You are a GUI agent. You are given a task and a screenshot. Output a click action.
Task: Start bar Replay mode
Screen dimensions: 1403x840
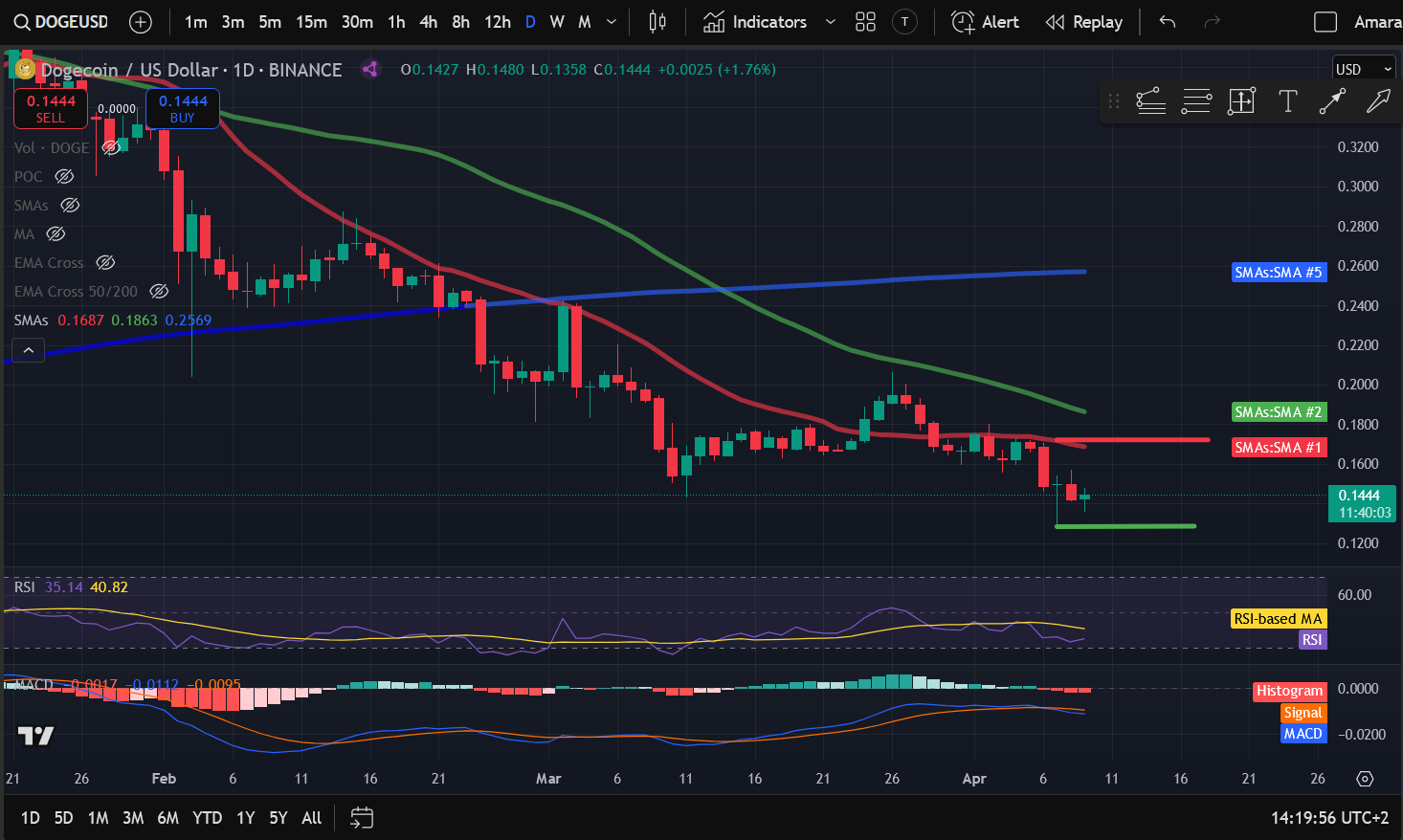point(1084,22)
